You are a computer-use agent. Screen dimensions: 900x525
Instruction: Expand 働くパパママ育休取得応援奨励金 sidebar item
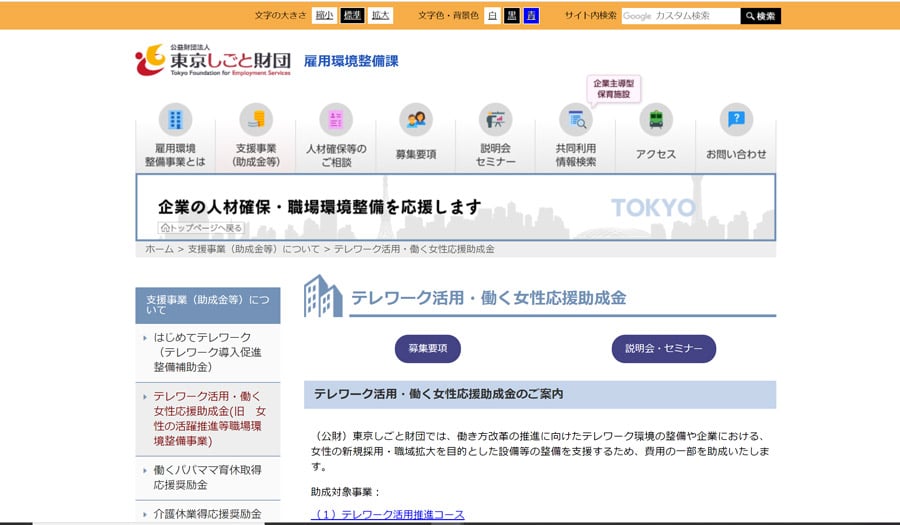(207, 477)
